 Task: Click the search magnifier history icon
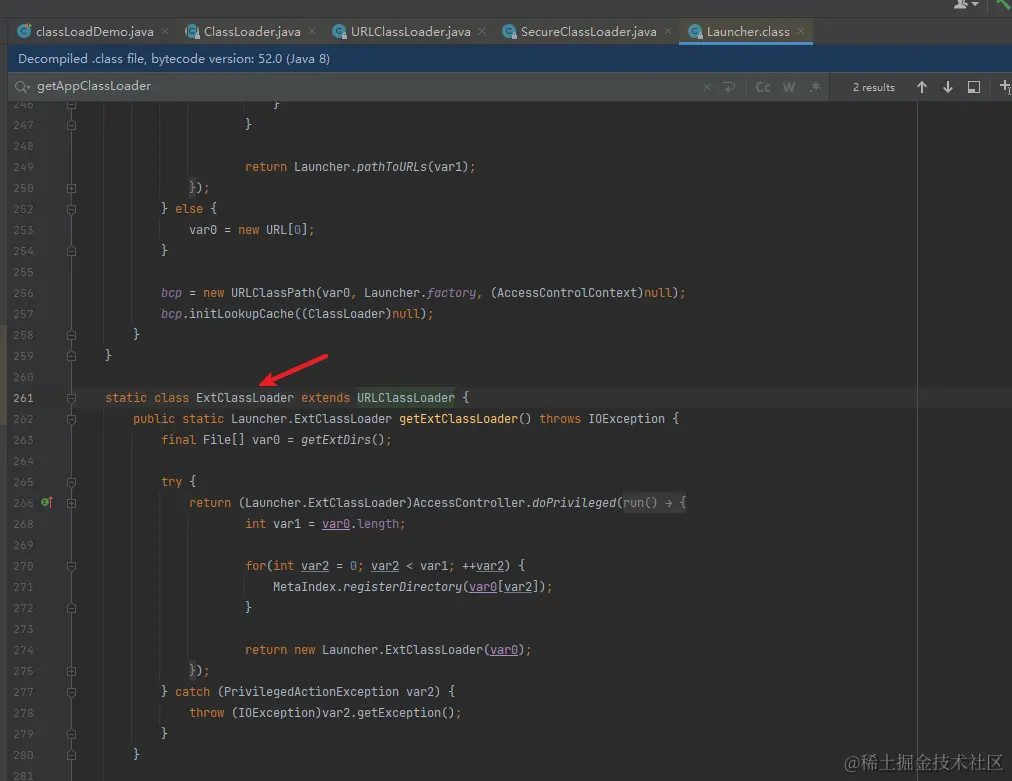click(22, 86)
